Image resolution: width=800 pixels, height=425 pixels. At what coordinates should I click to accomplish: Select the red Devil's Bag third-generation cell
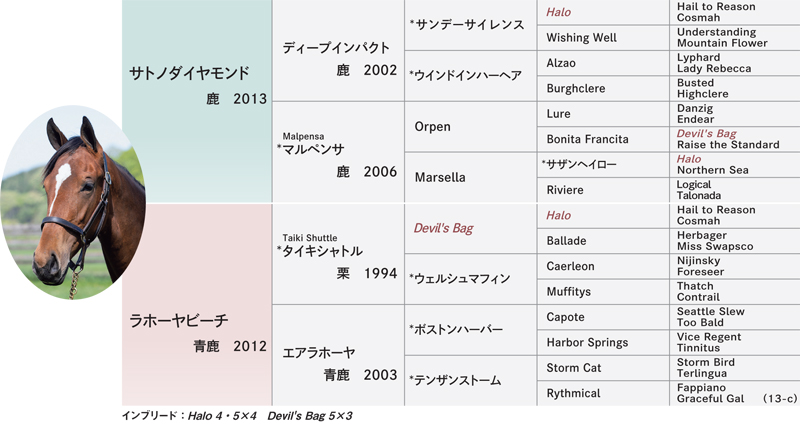pos(470,228)
